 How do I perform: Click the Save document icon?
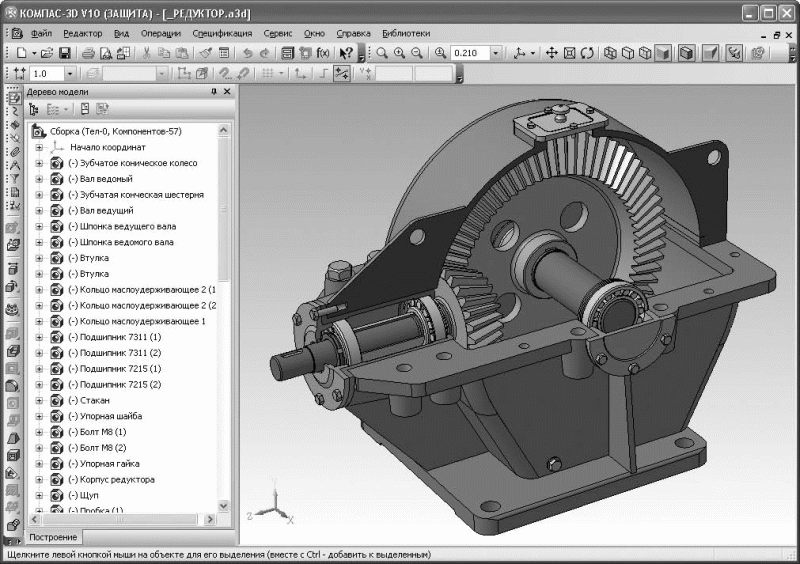pos(65,52)
